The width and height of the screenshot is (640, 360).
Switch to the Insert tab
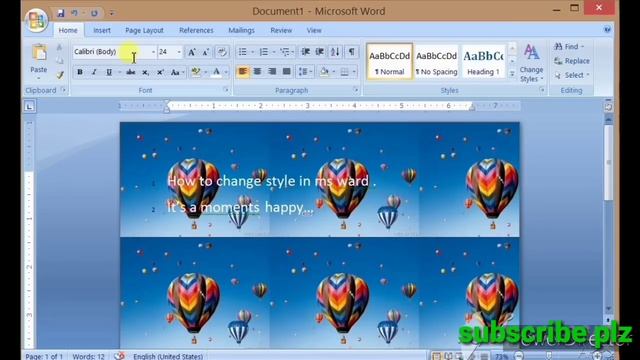pos(102,30)
